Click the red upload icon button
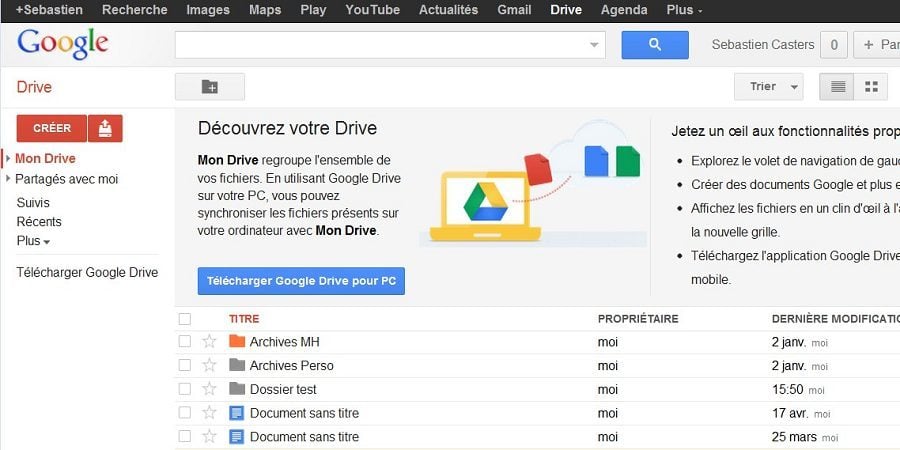Image resolution: width=900 pixels, height=450 pixels. click(105, 128)
